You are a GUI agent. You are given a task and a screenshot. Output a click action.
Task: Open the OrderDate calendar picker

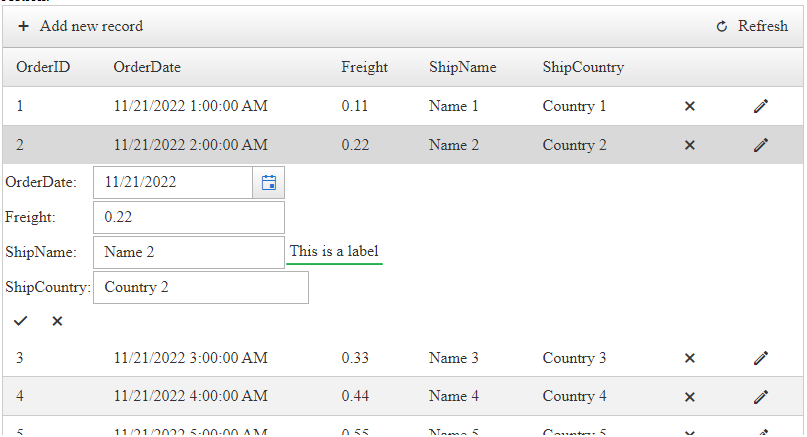[268, 182]
